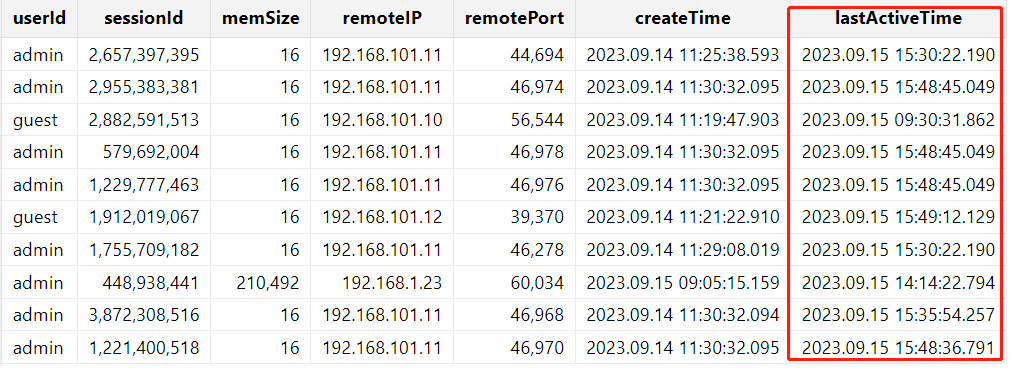The image size is (1010, 370).
Task: Click the userId column header
Action: coord(39,19)
